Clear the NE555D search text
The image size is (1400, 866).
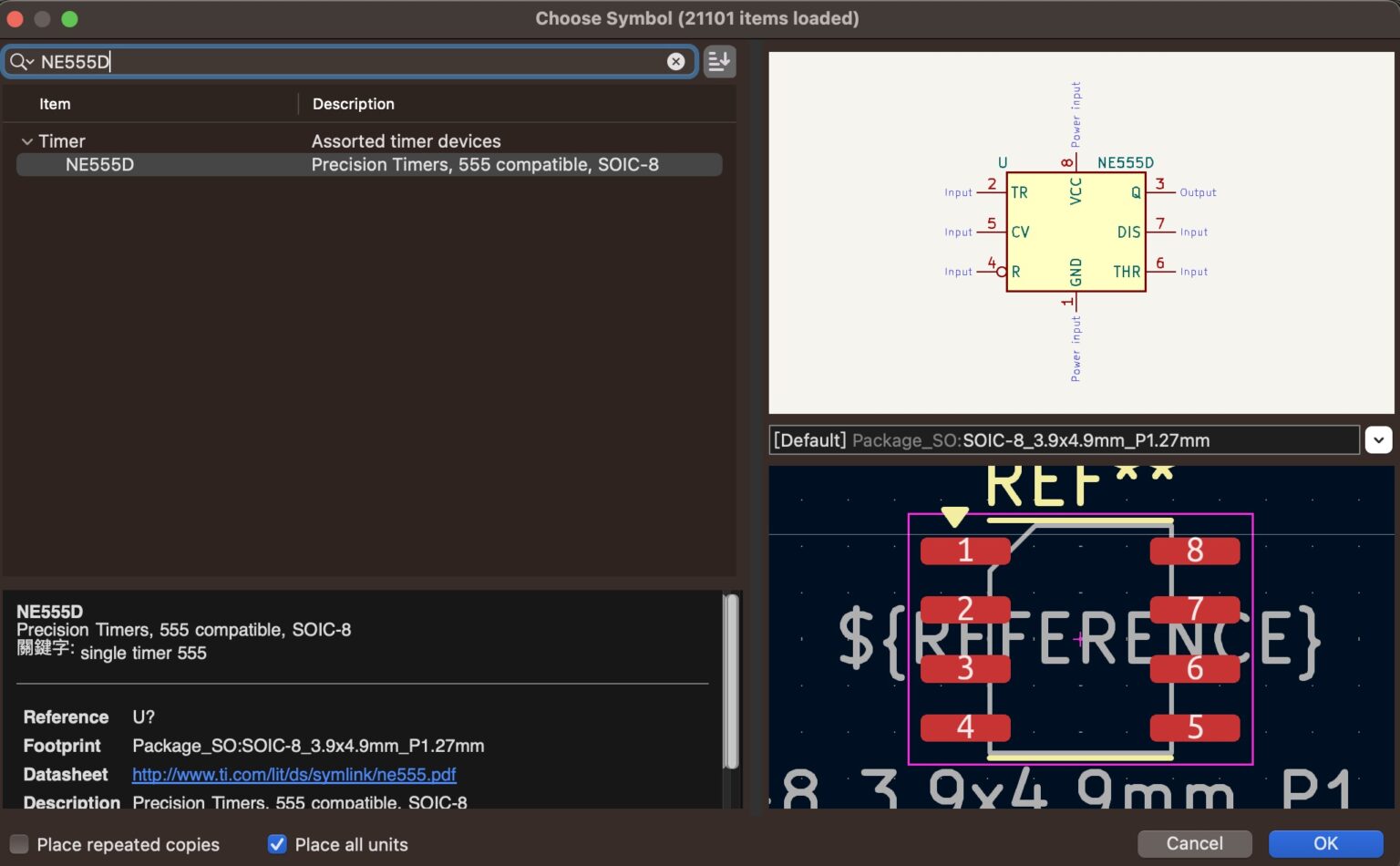(x=675, y=61)
